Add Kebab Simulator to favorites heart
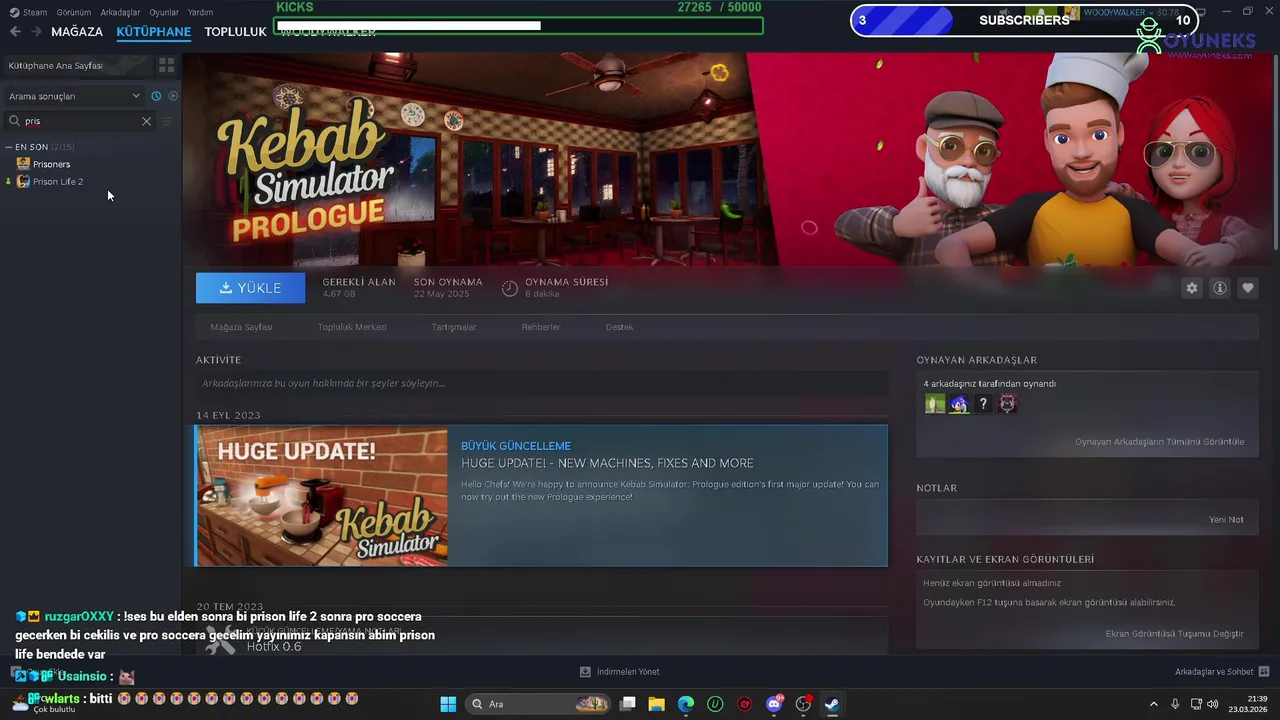Screen dimensions: 1280x720 [1247, 288]
